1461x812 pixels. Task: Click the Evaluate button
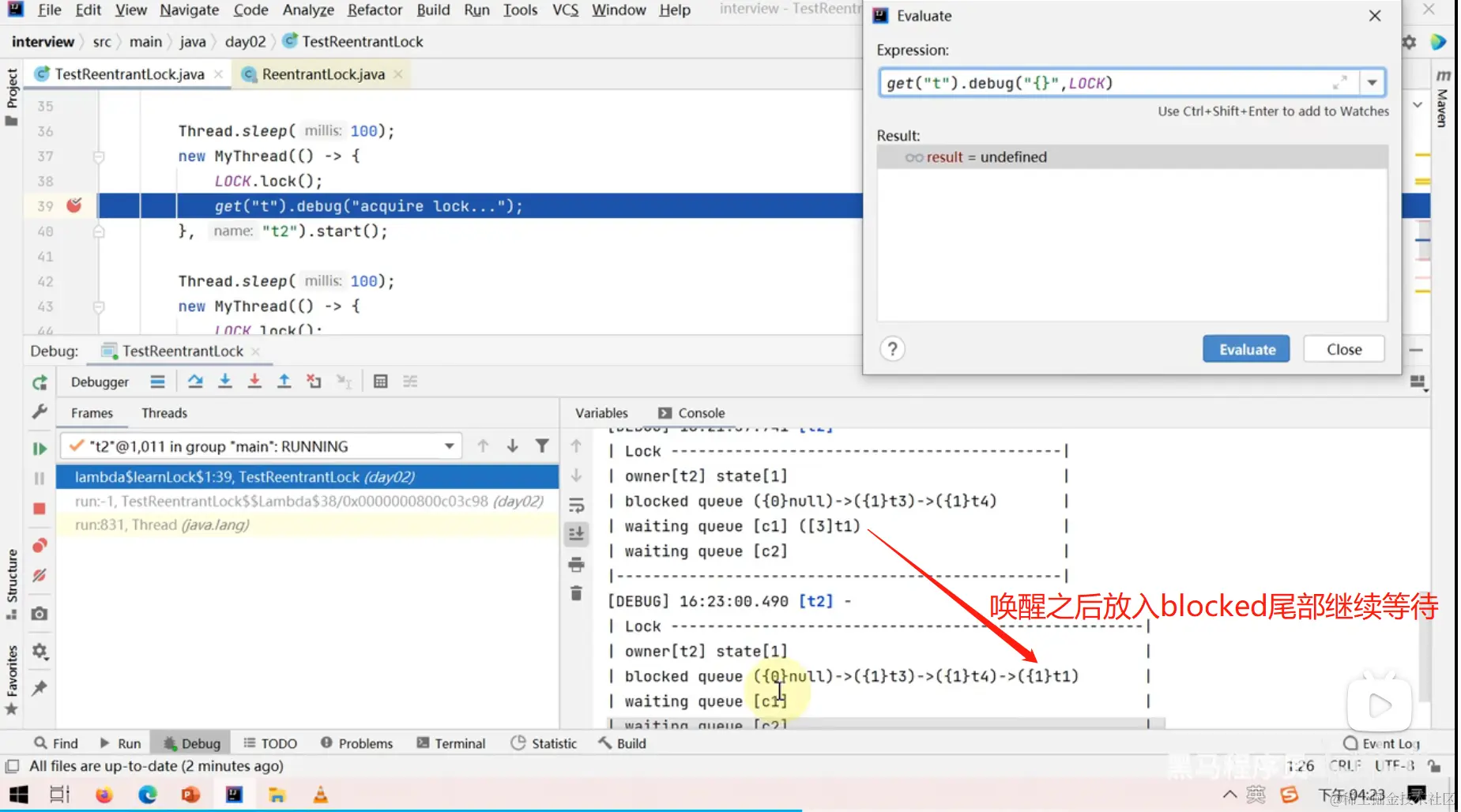click(1246, 349)
